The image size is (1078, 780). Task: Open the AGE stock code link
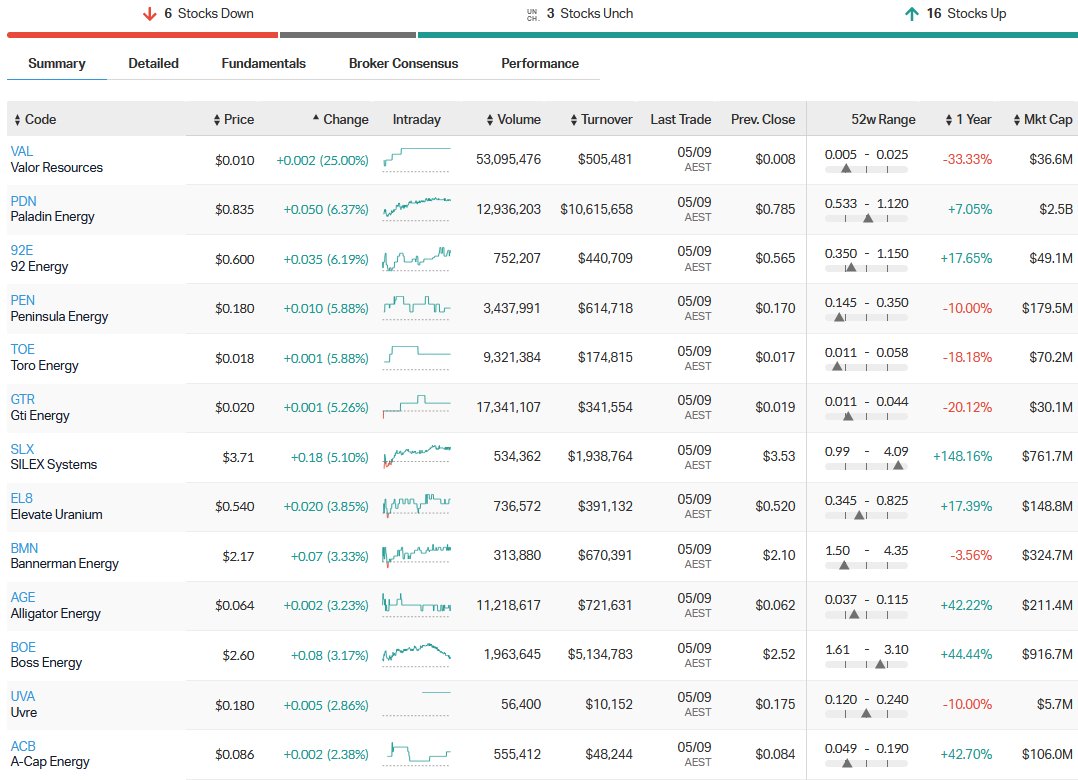[x=23, y=597]
